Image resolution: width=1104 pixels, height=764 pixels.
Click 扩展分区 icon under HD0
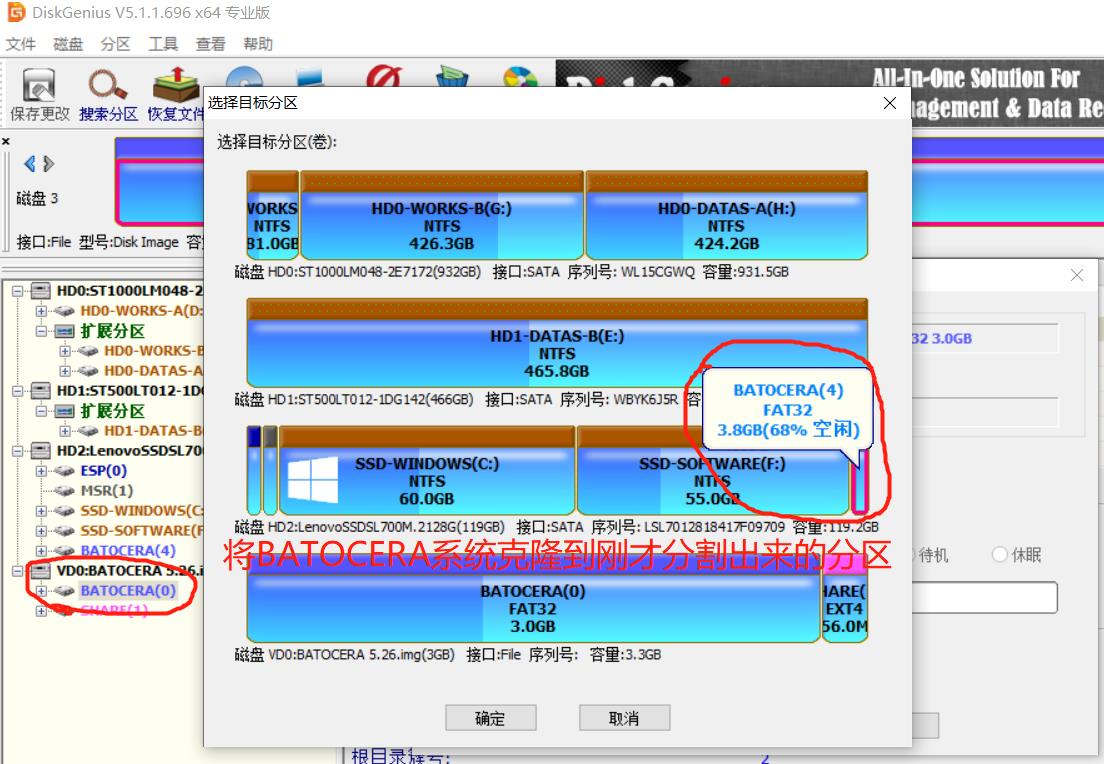click(x=65, y=331)
